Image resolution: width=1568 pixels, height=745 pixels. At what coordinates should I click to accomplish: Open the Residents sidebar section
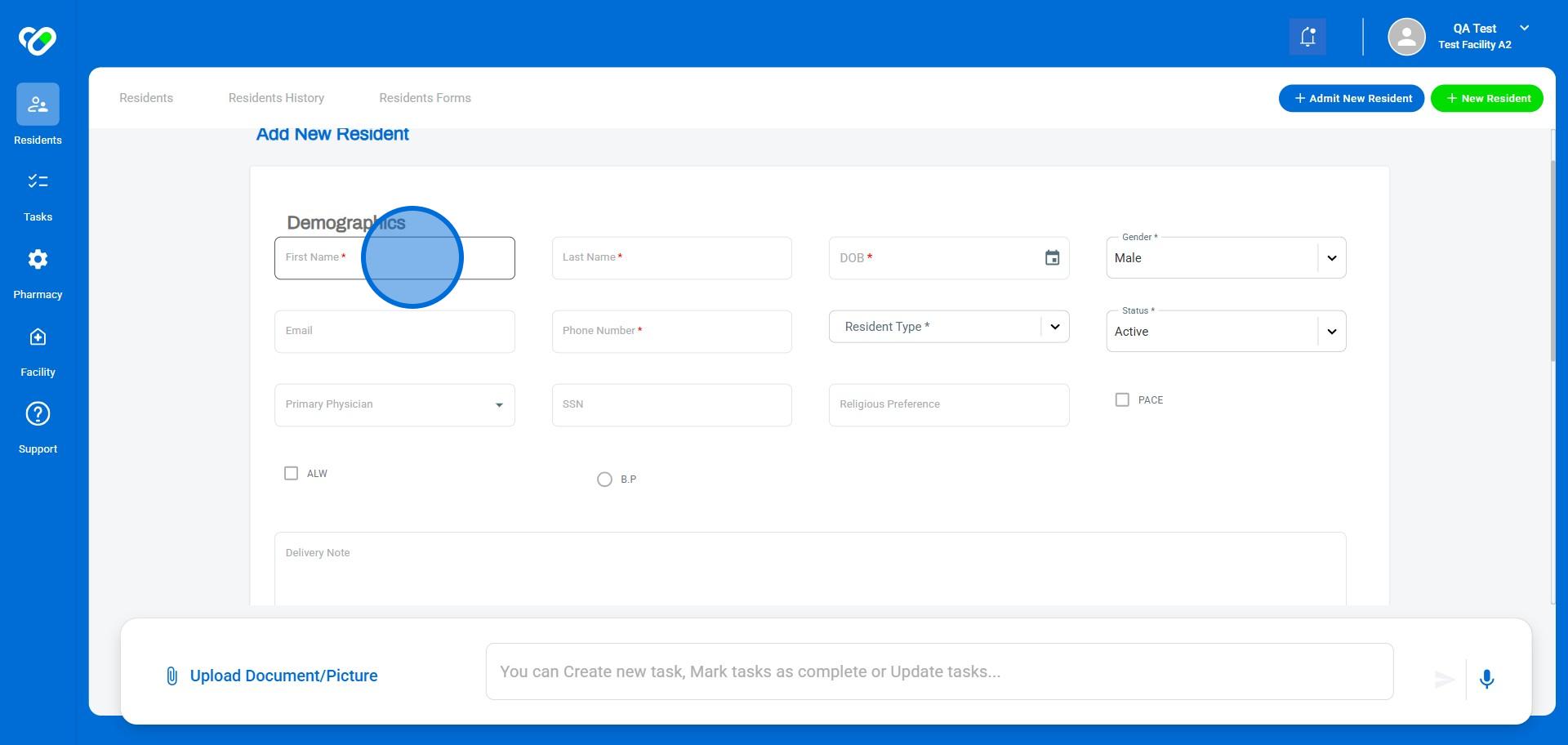pyautogui.click(x=38, y=115)
